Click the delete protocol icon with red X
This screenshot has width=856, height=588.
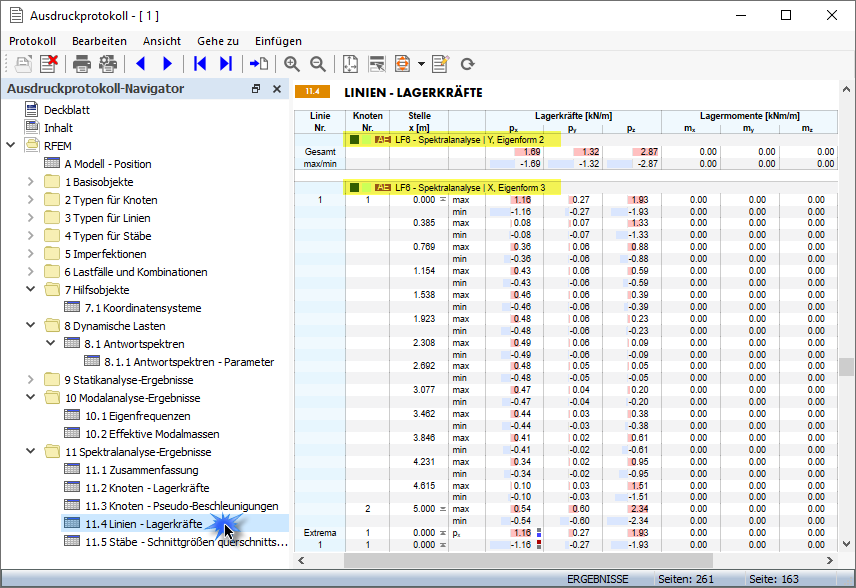tap(48, 64)
